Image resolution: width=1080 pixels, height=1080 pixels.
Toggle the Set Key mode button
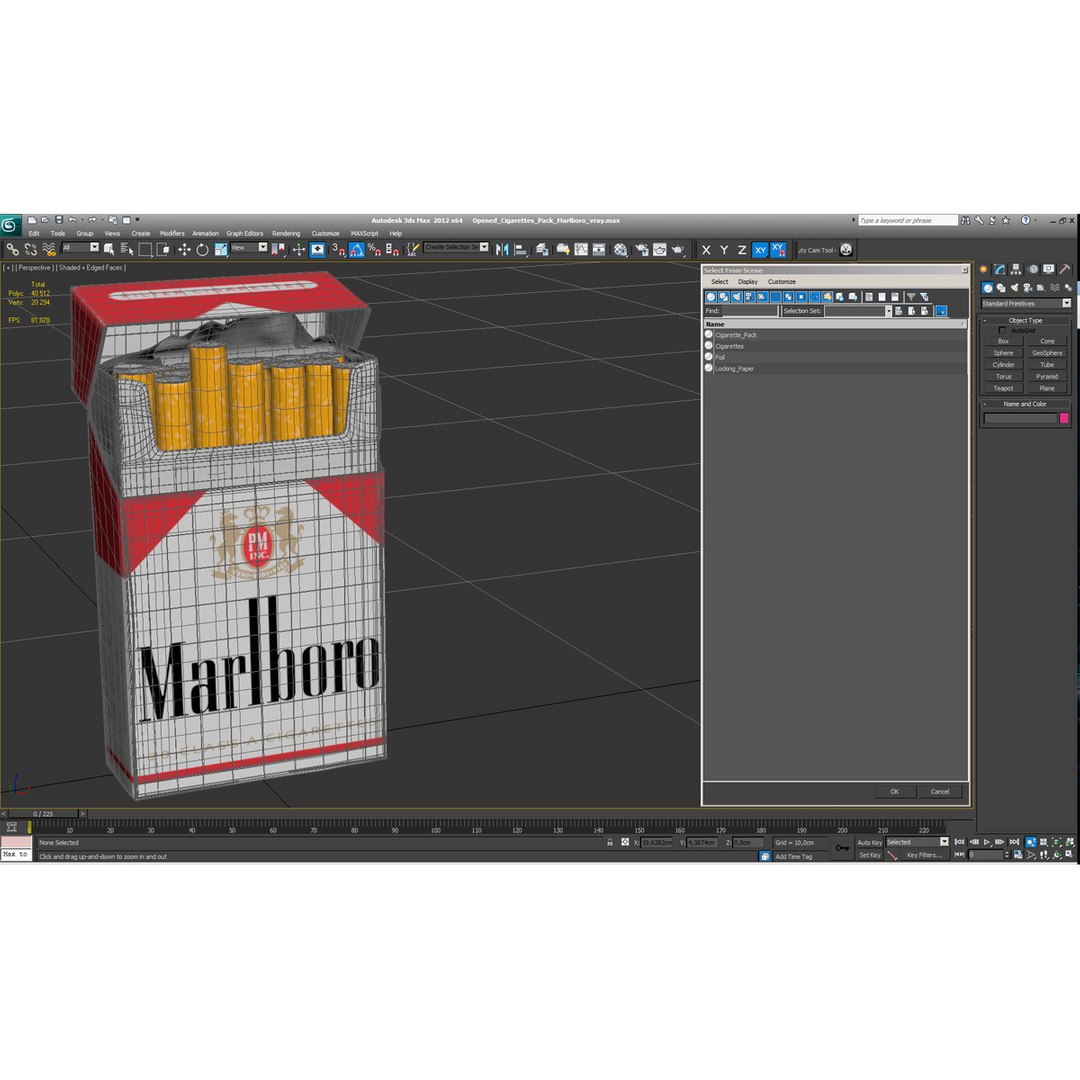(x=869, y=855)
